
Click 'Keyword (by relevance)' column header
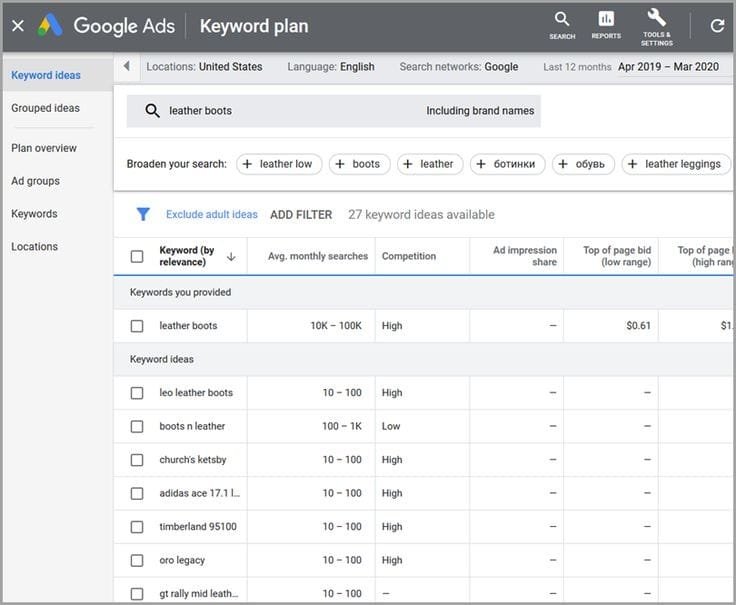tap(187, 256)
